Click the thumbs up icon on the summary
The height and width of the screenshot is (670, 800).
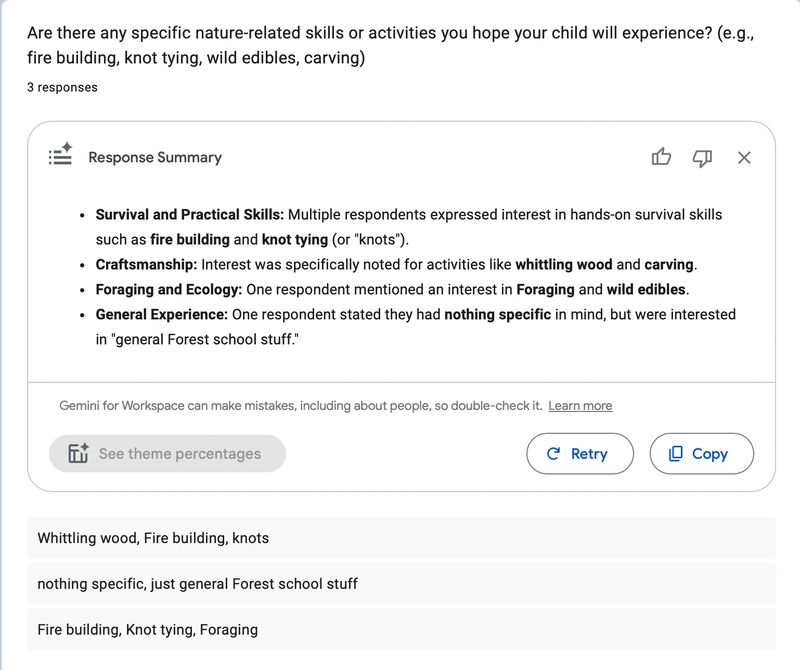click(661, 157)
